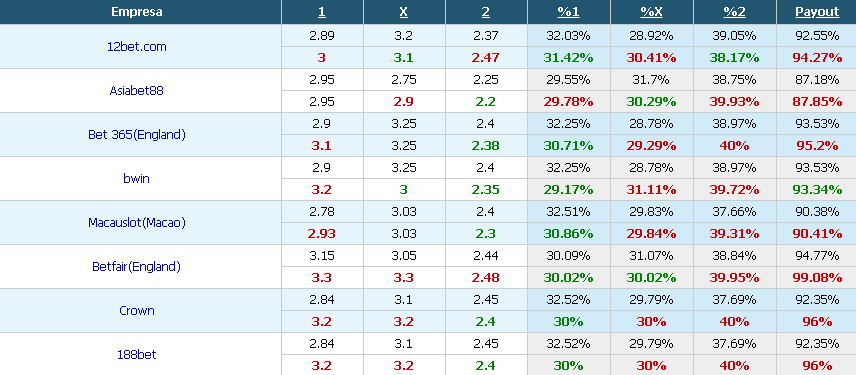Open the Betfair(England) link

pyautogui.click(x=136, y=266)
